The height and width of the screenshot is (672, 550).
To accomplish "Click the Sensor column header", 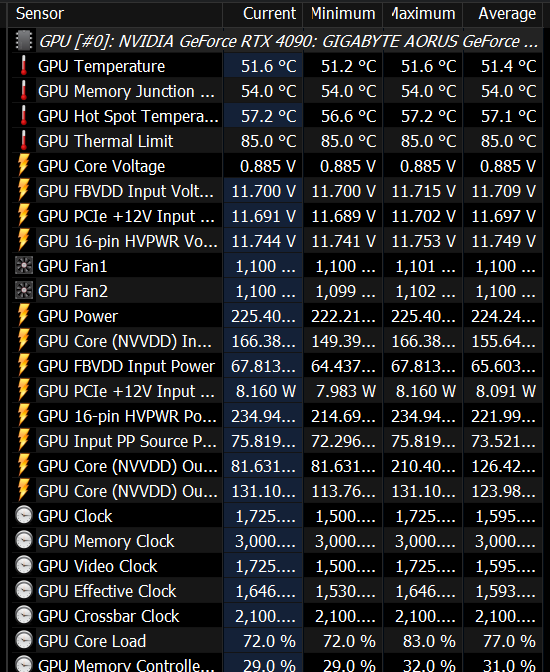I will [115, 14].
